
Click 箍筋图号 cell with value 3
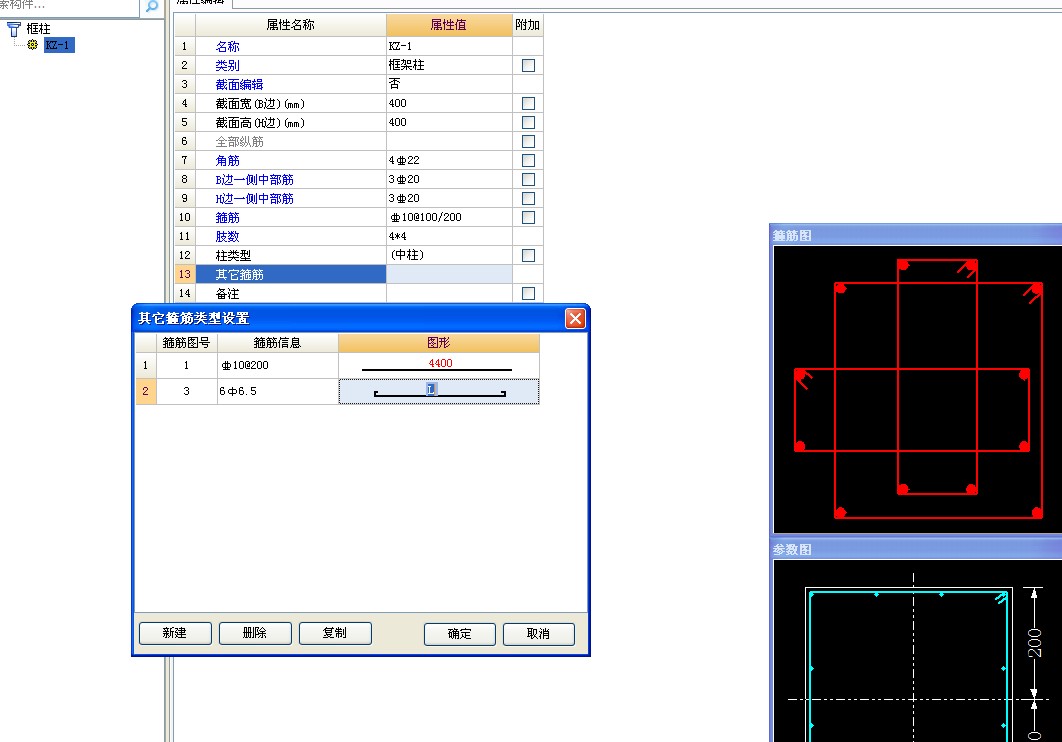(187, 391)
